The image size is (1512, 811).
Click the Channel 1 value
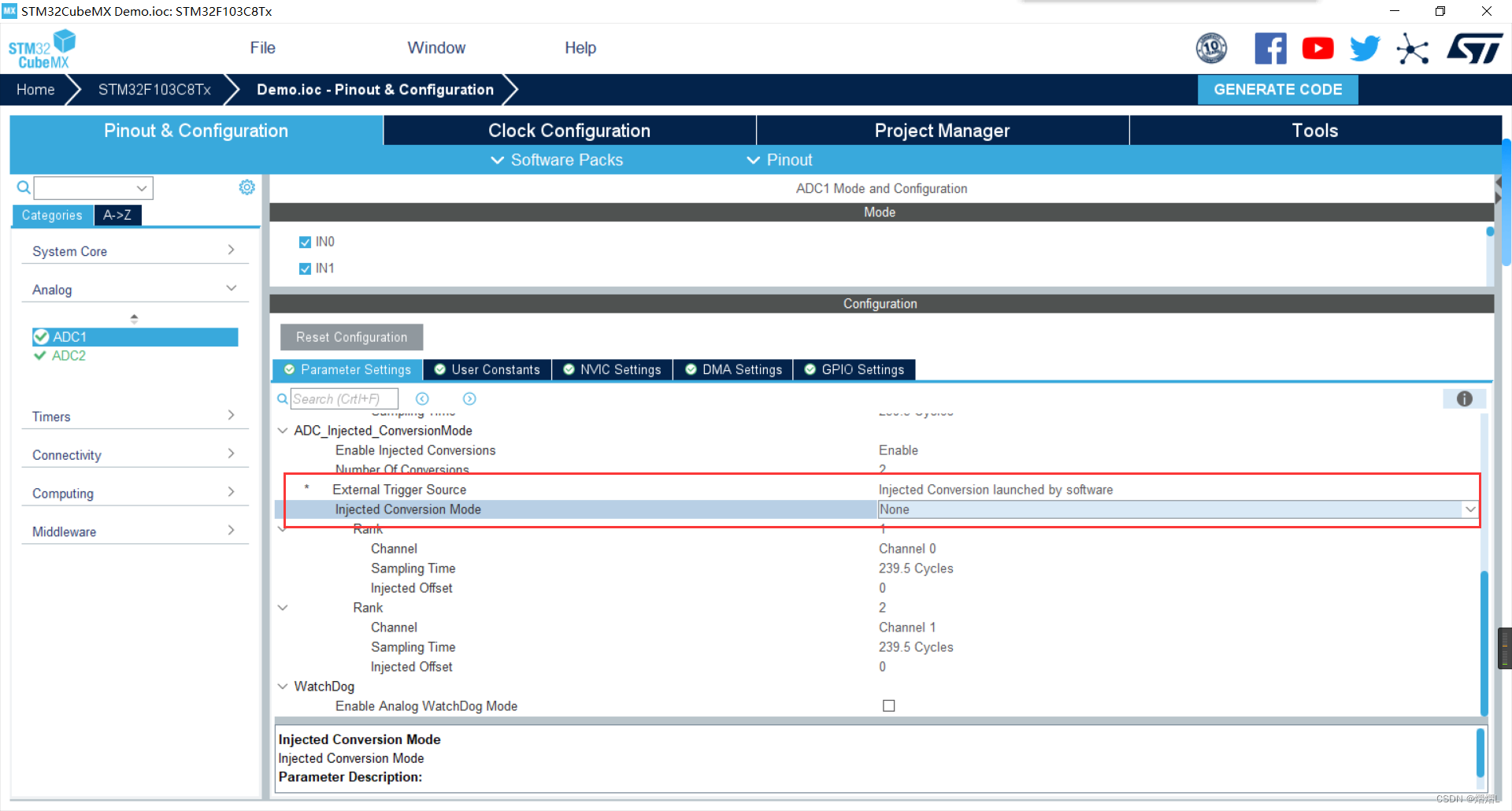[907, 628]
